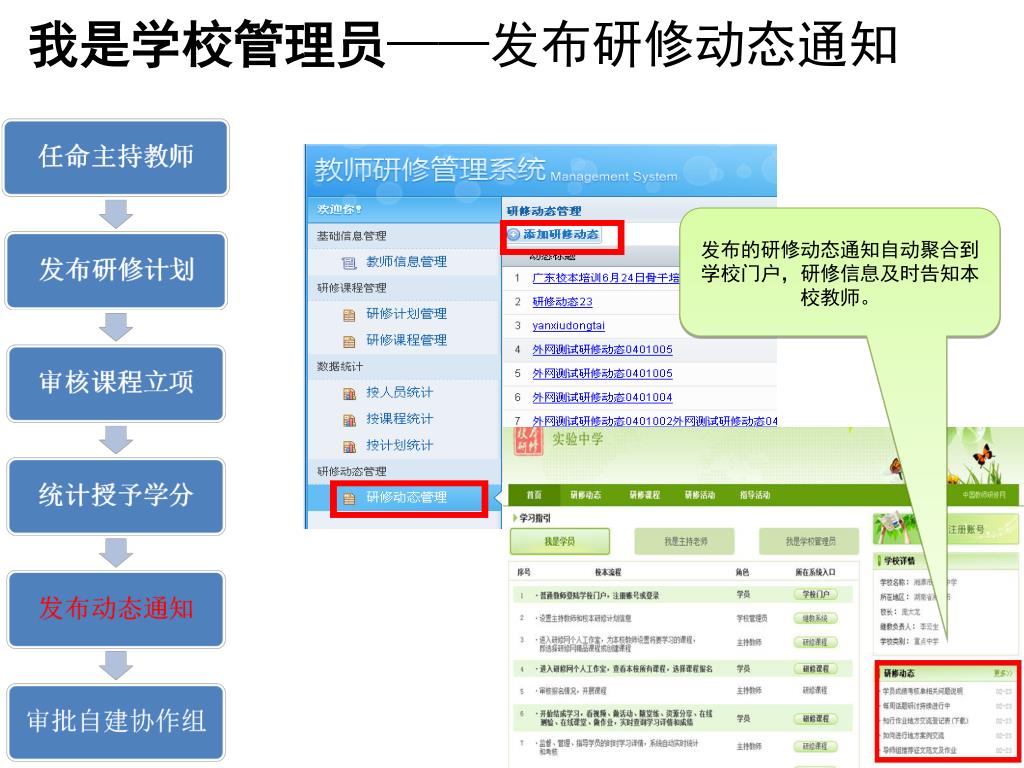Viewport: 1024px width, 768px height.
Task: Click the 基础信息管理 section header
Action: pos(351,236)
